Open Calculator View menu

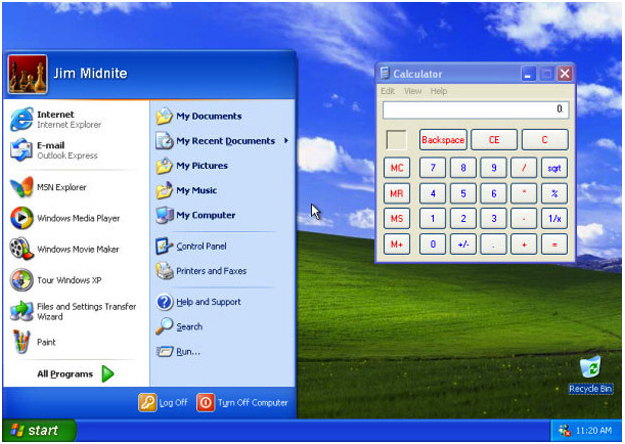413,91
